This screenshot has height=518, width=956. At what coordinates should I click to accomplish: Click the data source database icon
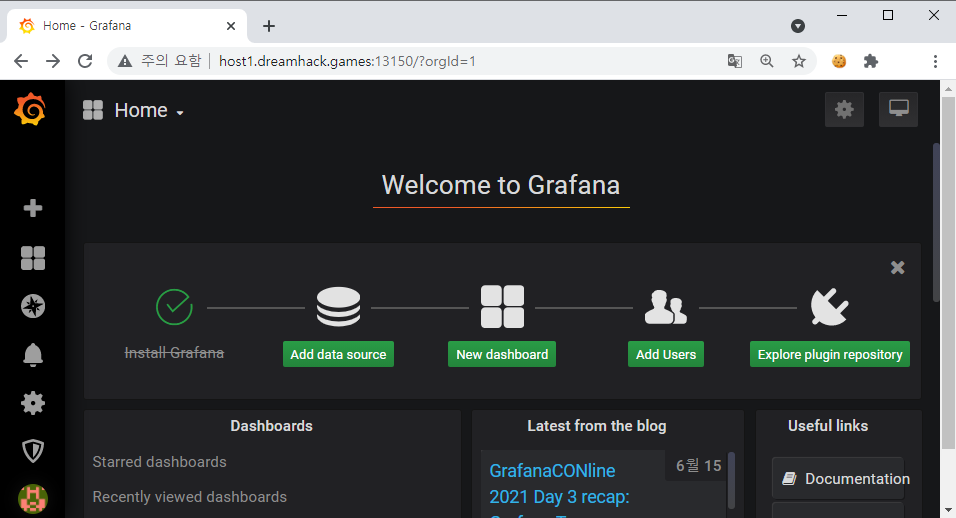pyautogui.click(x=338, y=307)
